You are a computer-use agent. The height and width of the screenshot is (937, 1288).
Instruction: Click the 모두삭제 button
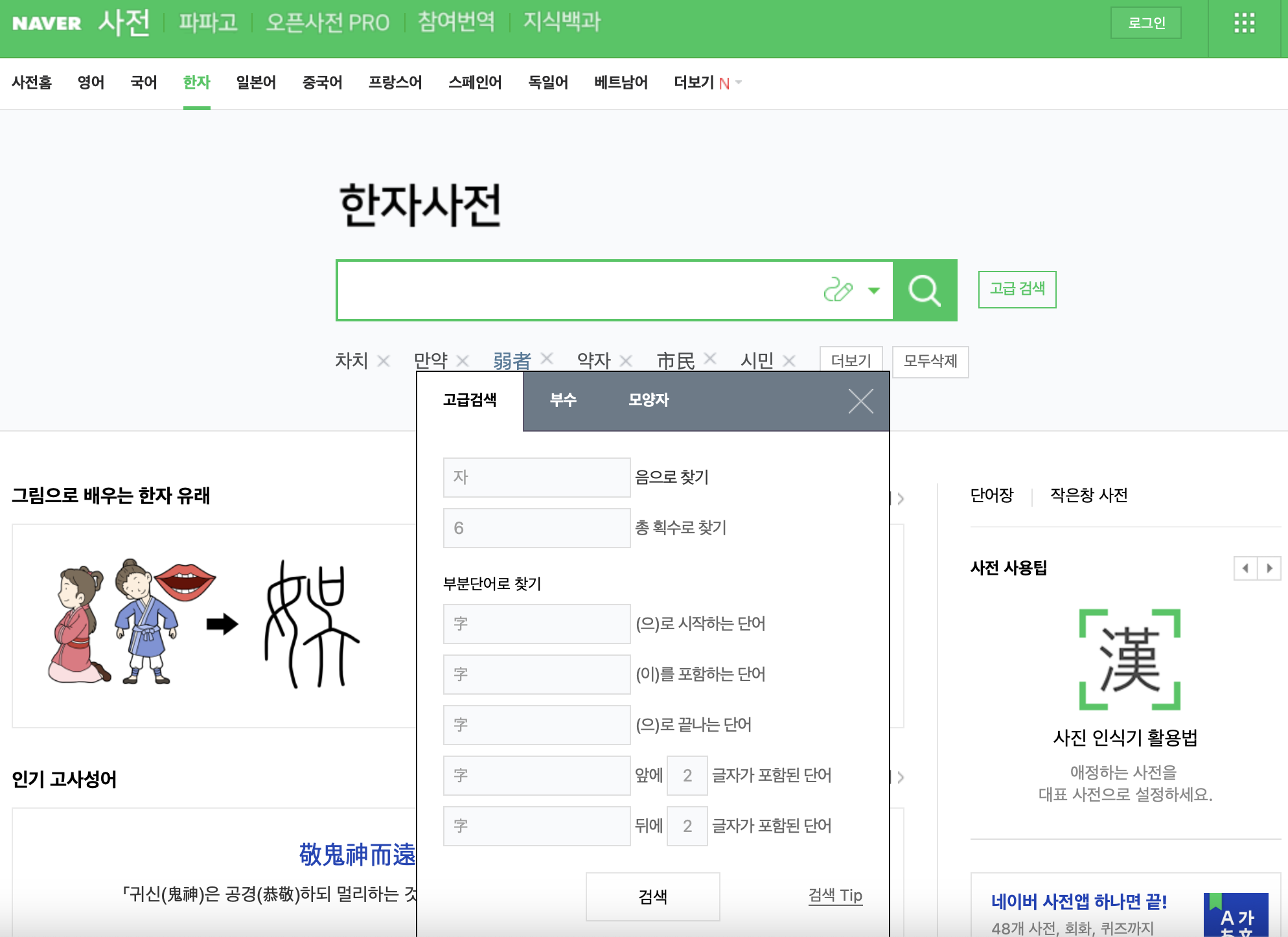[x=930, y=361]
